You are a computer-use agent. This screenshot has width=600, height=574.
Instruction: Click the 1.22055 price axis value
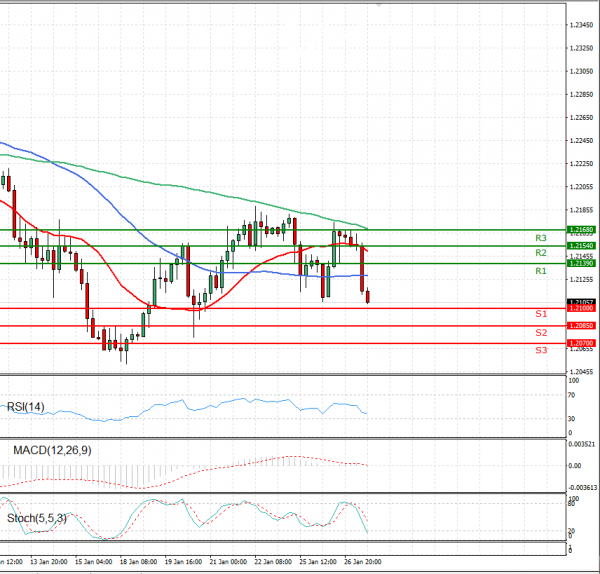click(x=581, y=187)
